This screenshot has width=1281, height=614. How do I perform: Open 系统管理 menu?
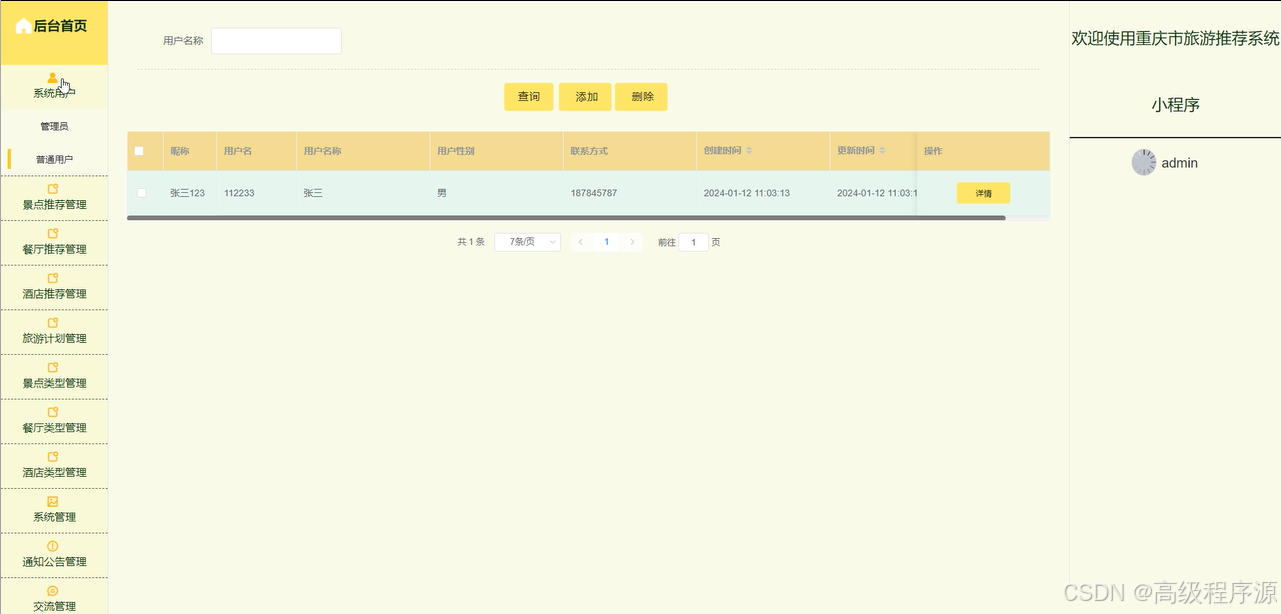coord(53,510)
